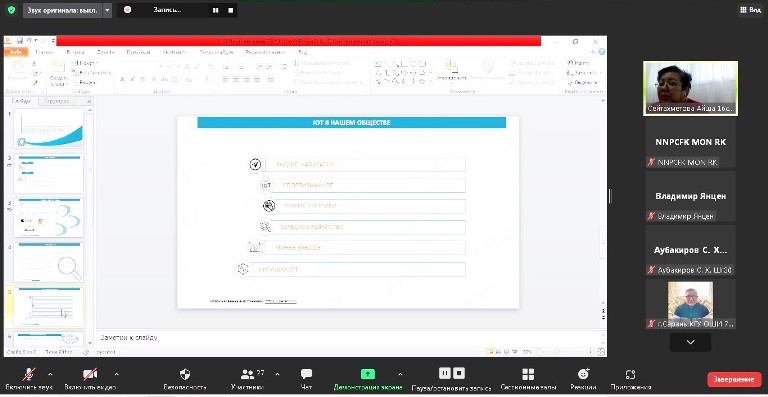
Task: Click the green Share Screen icon
Action: [368, 374]
